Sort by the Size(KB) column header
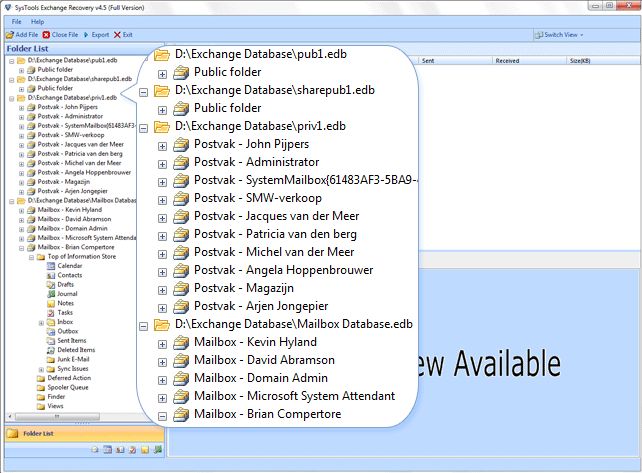The width and height of the screenshot is (642, 473). pyautogui.click(x=581, y=61)
